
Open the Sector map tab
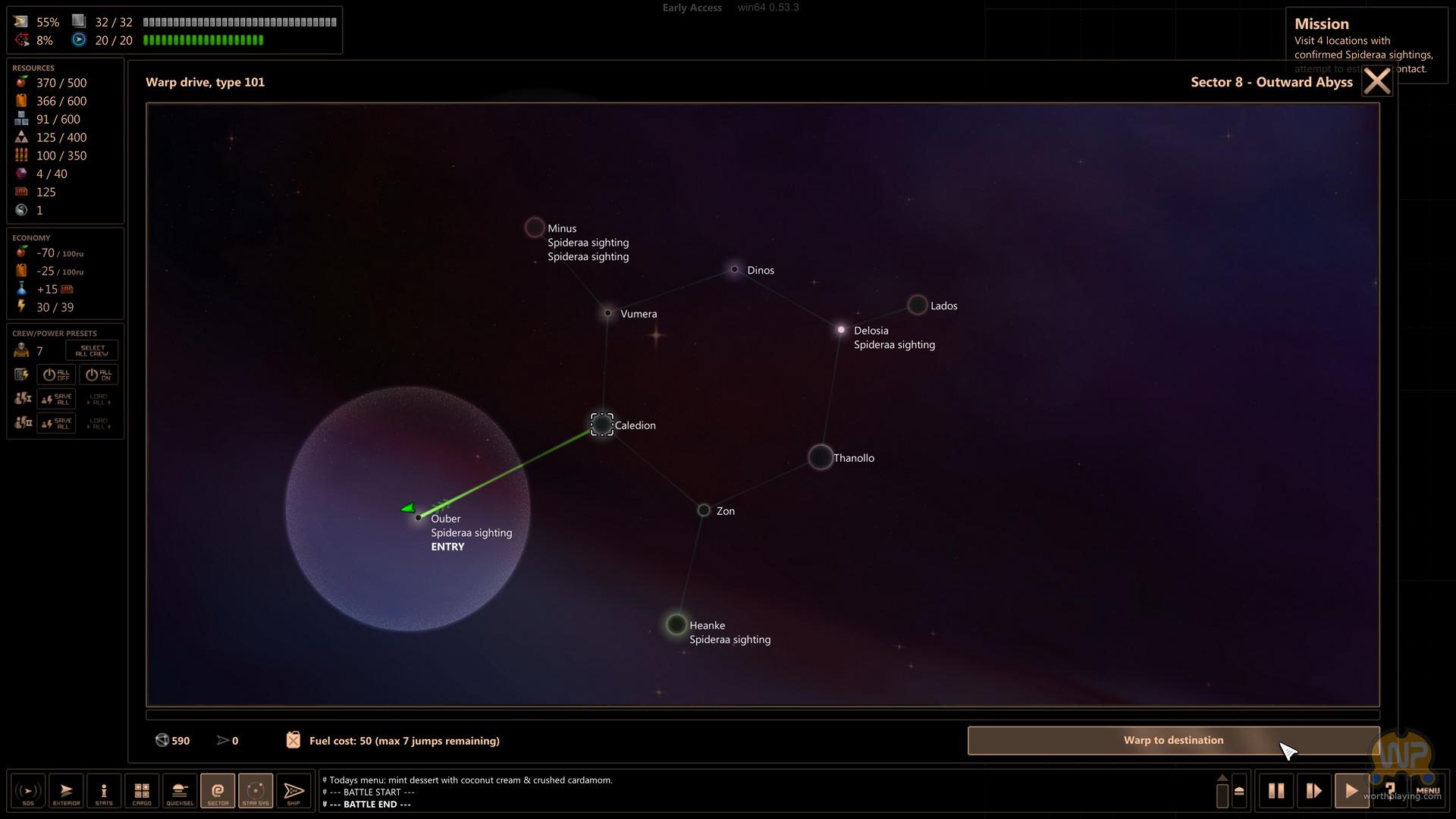click(218, 791)
